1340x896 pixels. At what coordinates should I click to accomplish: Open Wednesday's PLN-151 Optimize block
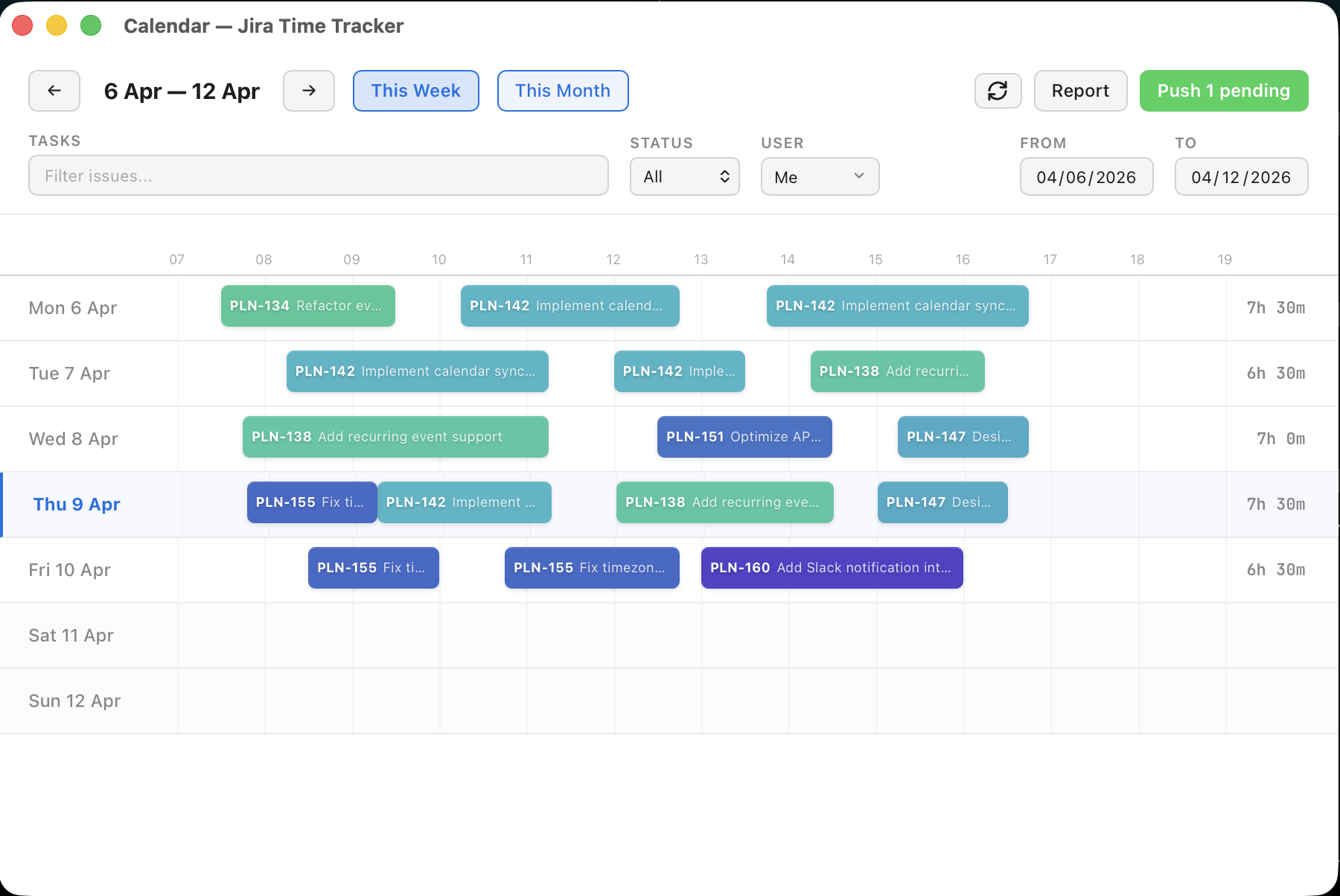point(744,437)
